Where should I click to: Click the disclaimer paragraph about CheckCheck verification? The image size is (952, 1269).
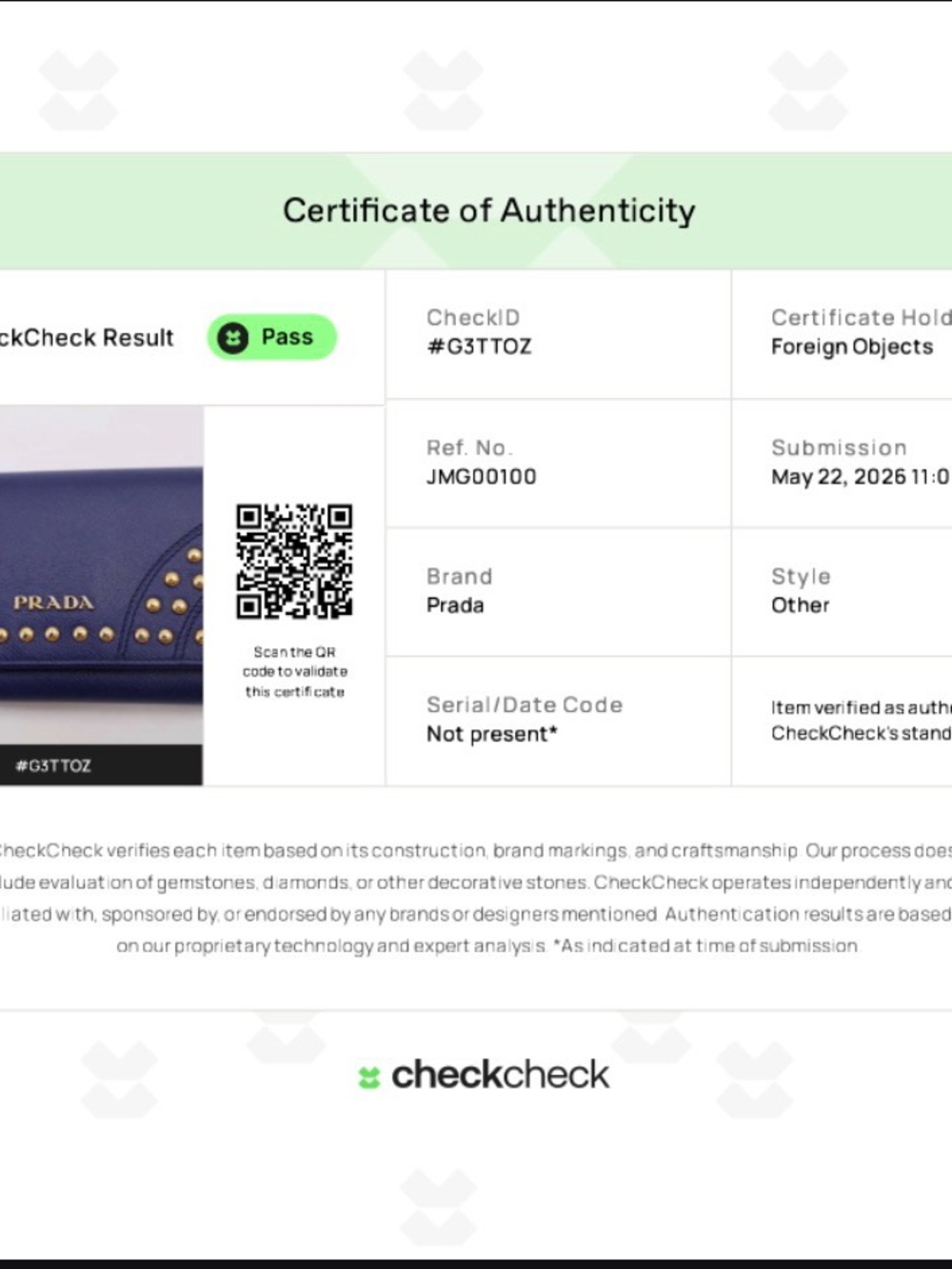coord(476,898)
